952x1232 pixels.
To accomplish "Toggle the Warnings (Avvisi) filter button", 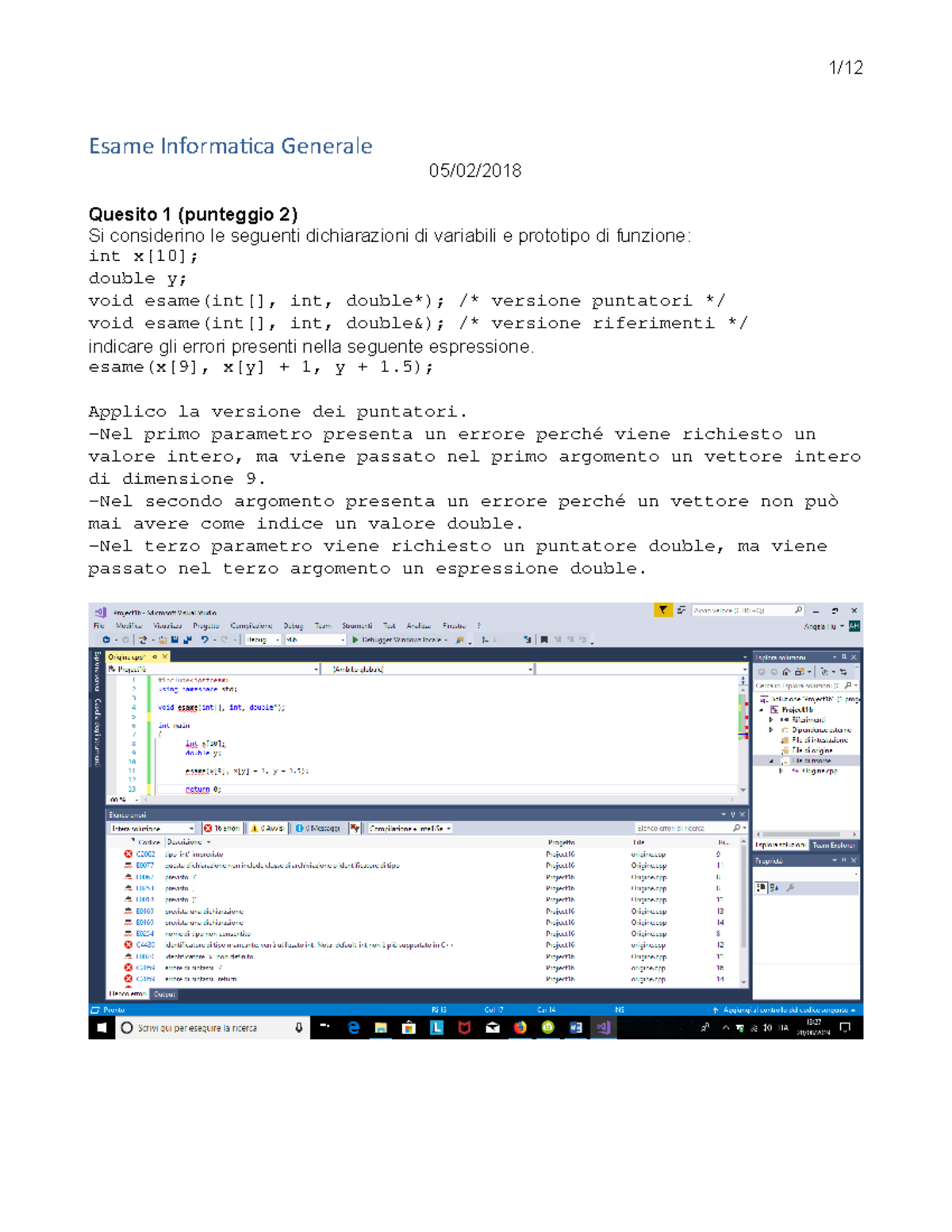I will click(x=267, y=828).
